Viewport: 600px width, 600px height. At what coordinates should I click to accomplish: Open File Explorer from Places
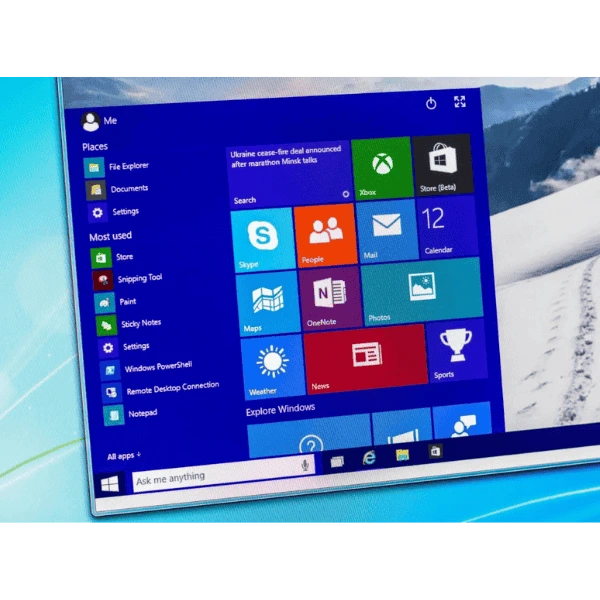pos(116,167)
